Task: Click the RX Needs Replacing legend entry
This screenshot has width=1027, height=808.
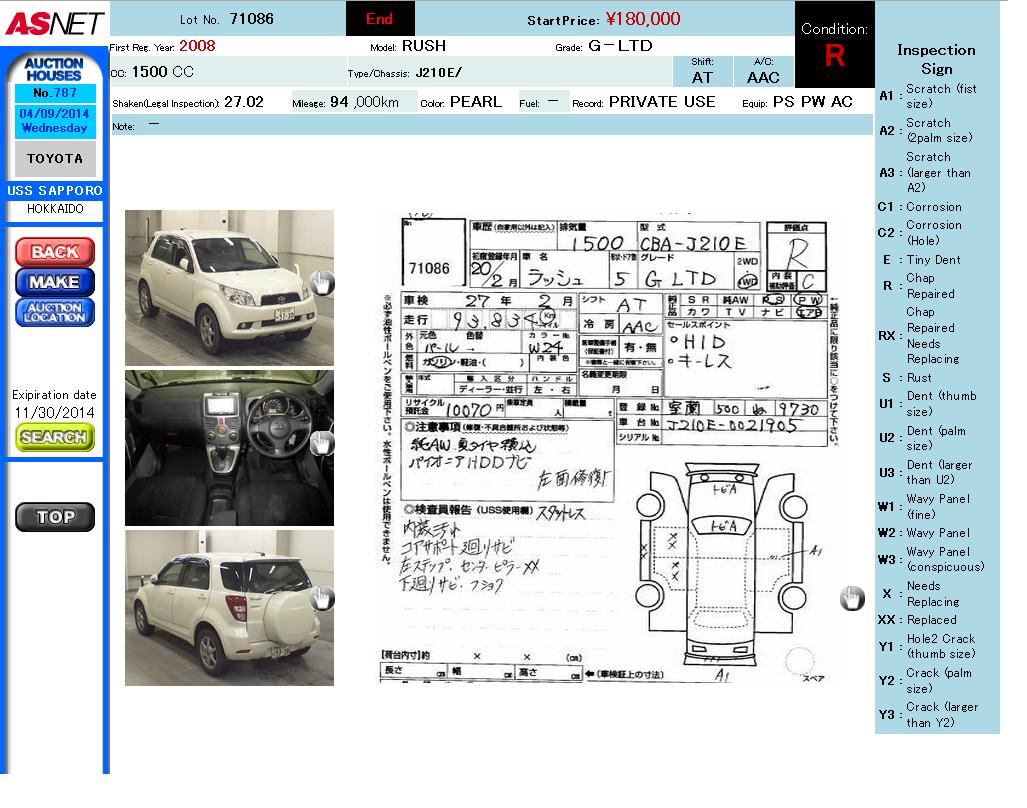Action: [919, 335]
